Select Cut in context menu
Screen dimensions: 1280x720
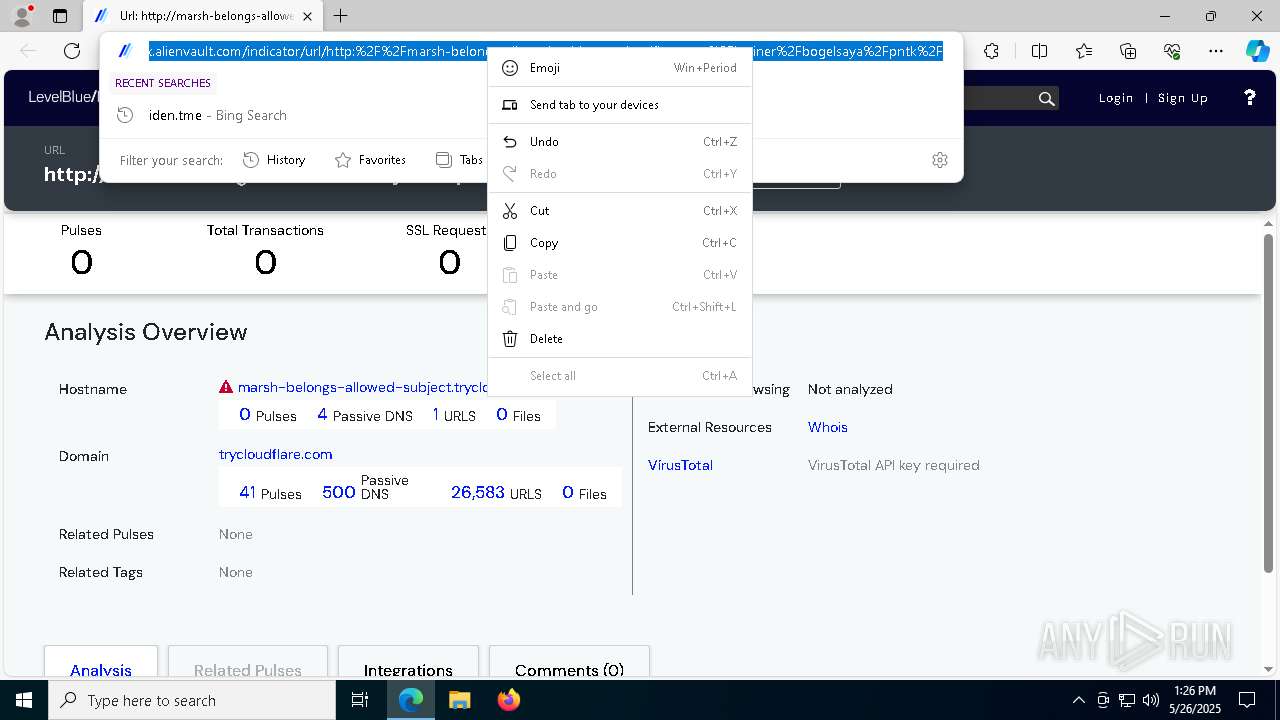620,211
